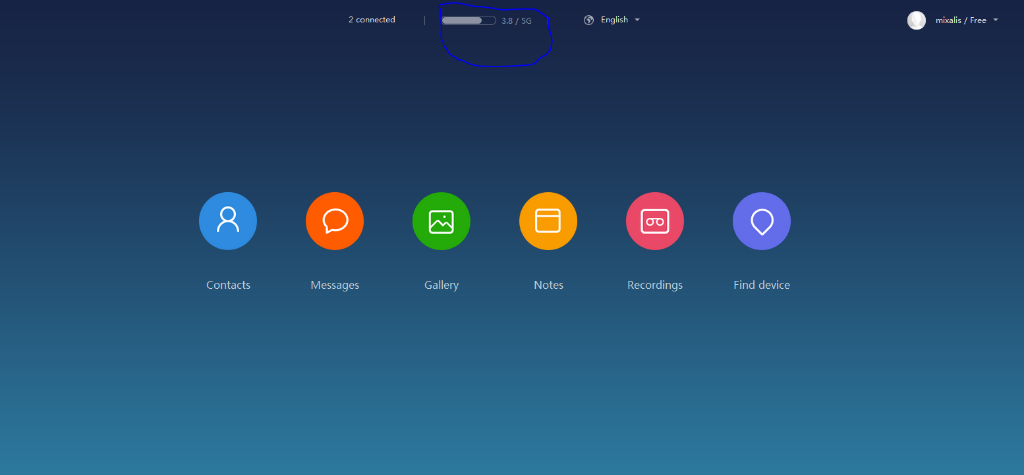
Task: Click the user avatar picture
Action: (916, 20)
